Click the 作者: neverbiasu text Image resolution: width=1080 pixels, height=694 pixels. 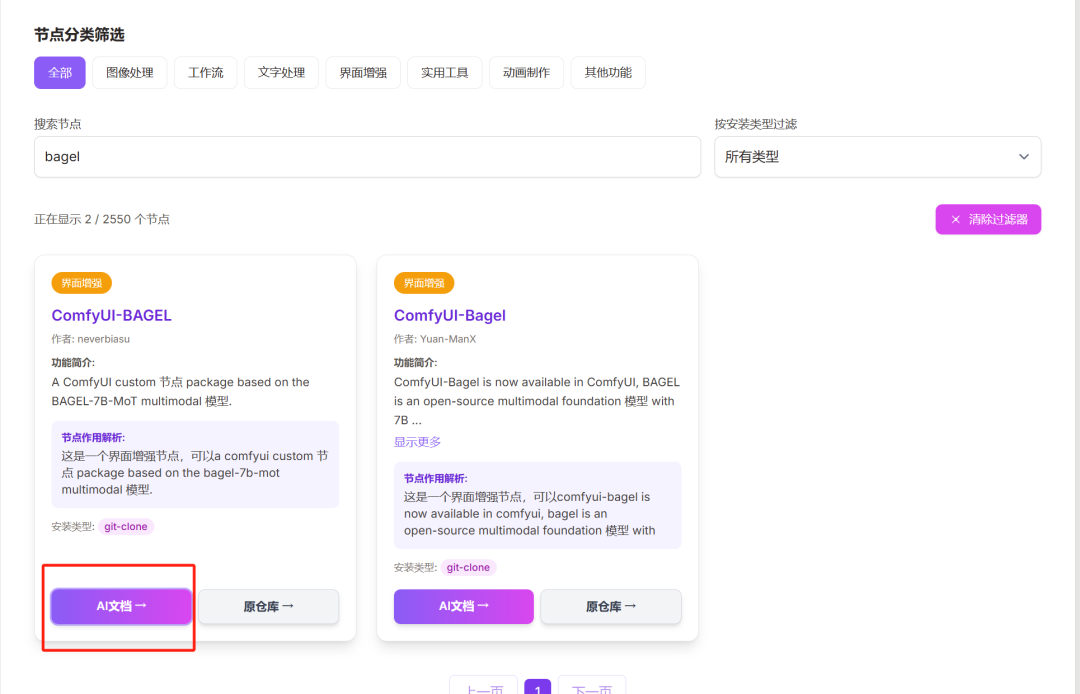tap(91, 339)
